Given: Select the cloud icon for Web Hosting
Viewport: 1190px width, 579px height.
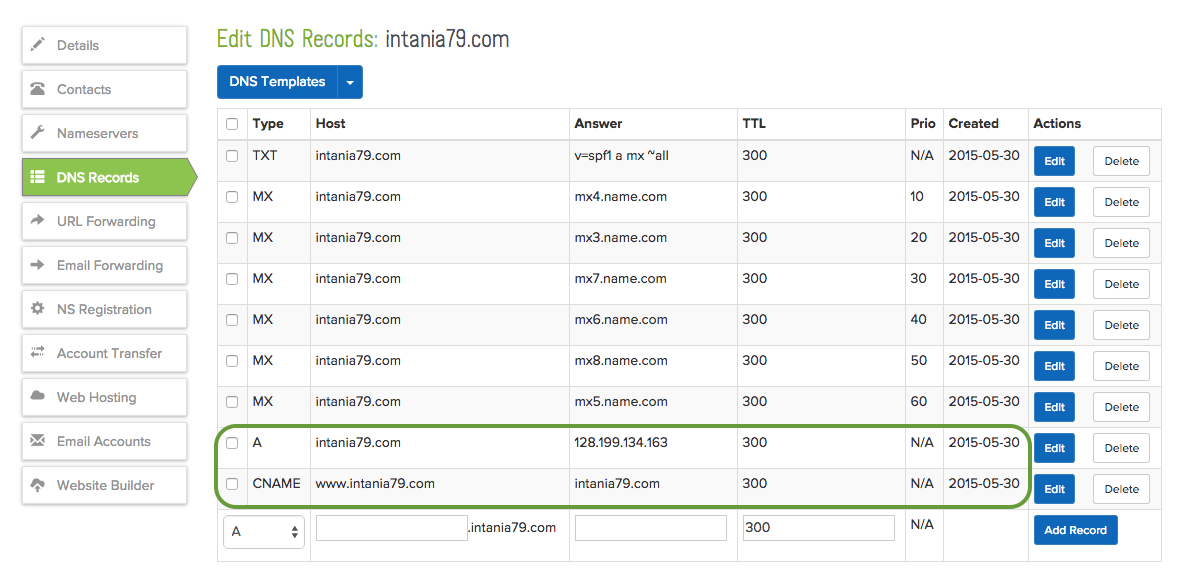Looking at the screenshot, I should pyautogui.click(x=38, y=397).
